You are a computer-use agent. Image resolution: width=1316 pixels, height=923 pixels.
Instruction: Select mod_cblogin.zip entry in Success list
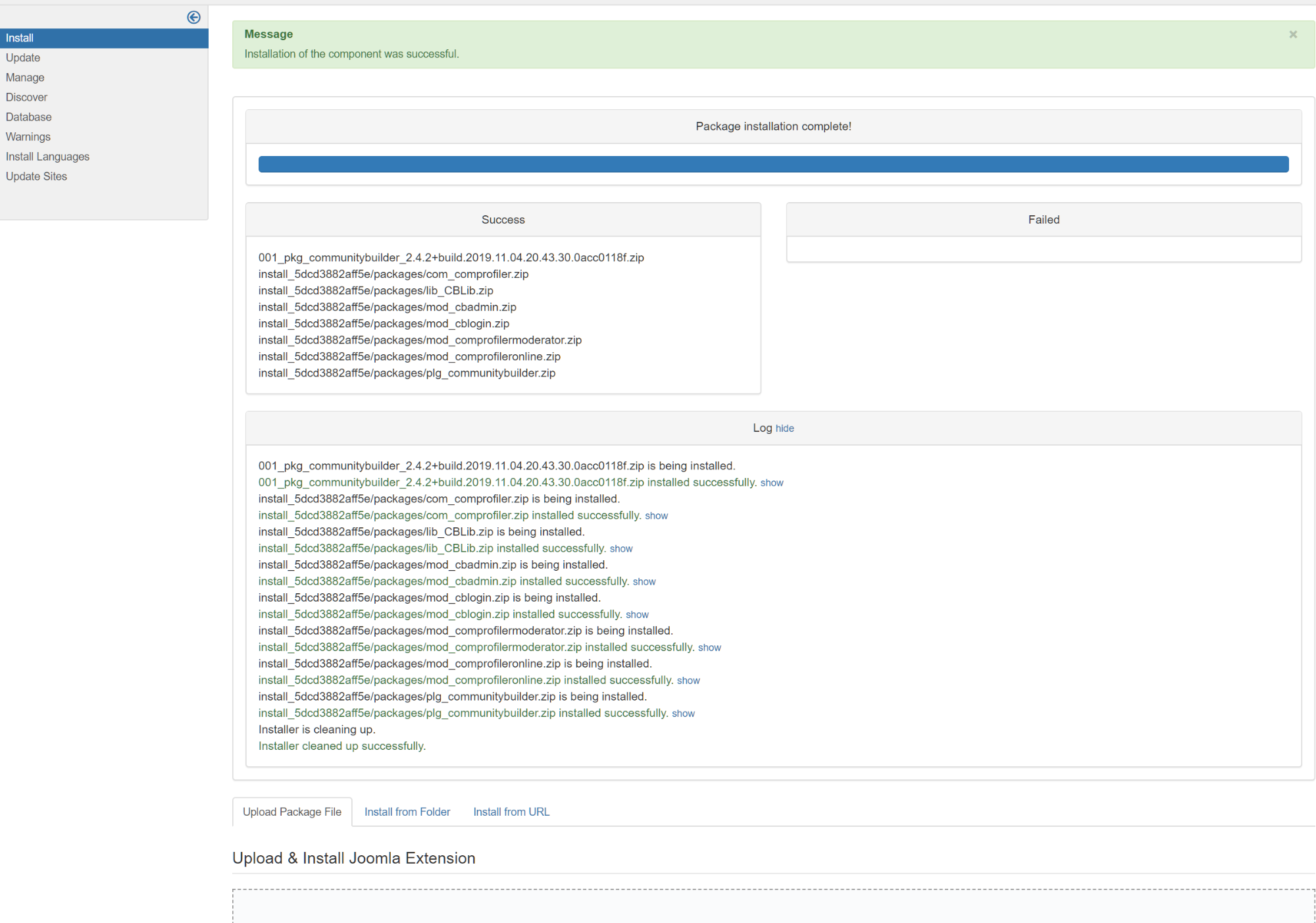[384, 323]
